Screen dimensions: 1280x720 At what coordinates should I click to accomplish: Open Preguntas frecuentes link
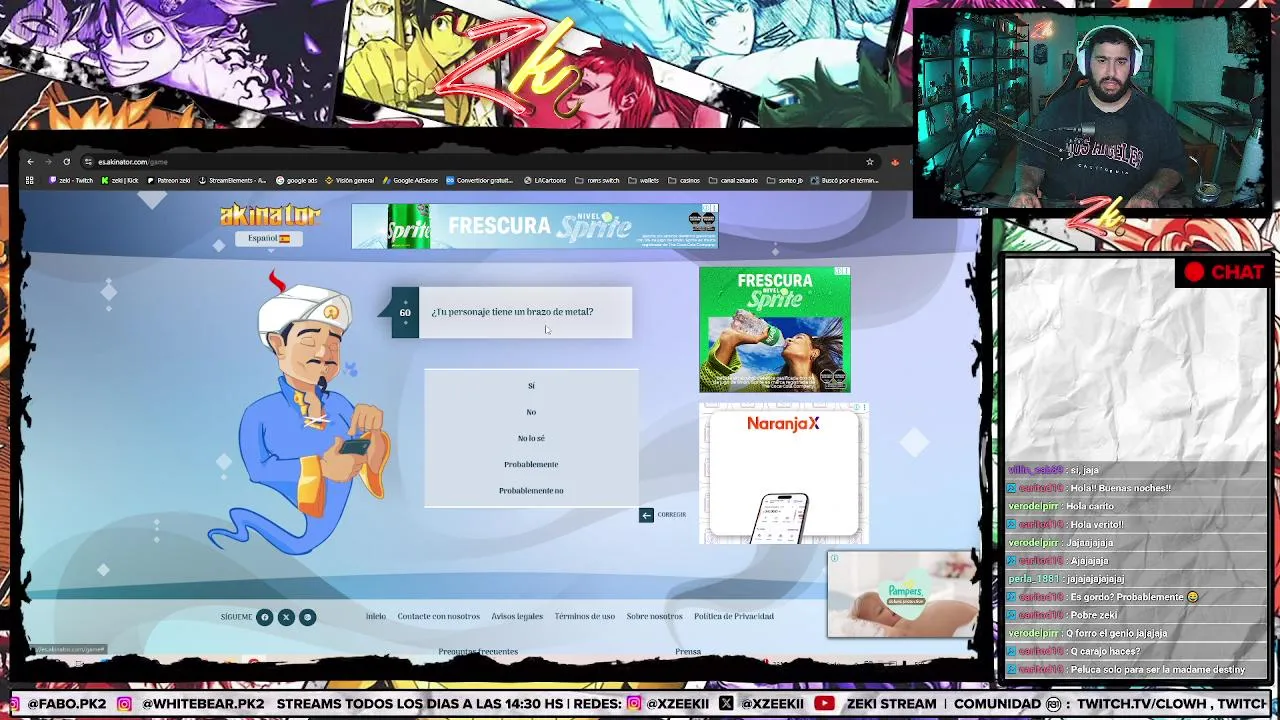click(x=478, y=651)
